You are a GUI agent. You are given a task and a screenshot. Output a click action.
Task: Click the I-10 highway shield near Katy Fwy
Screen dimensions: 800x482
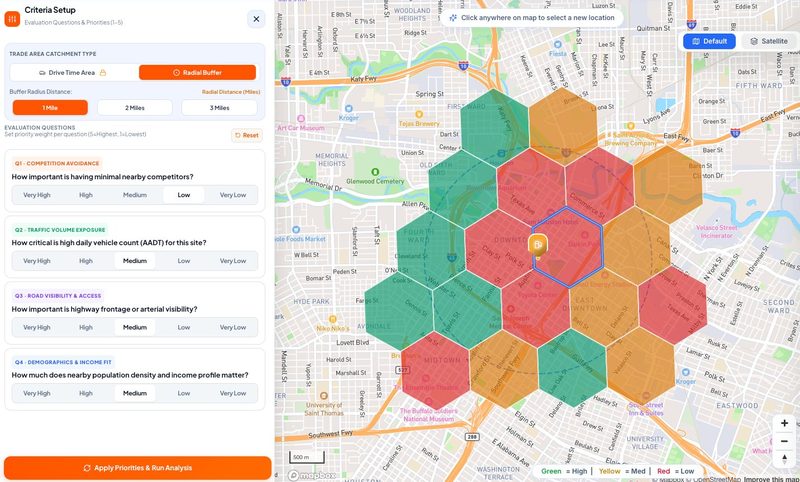point(286,81)
